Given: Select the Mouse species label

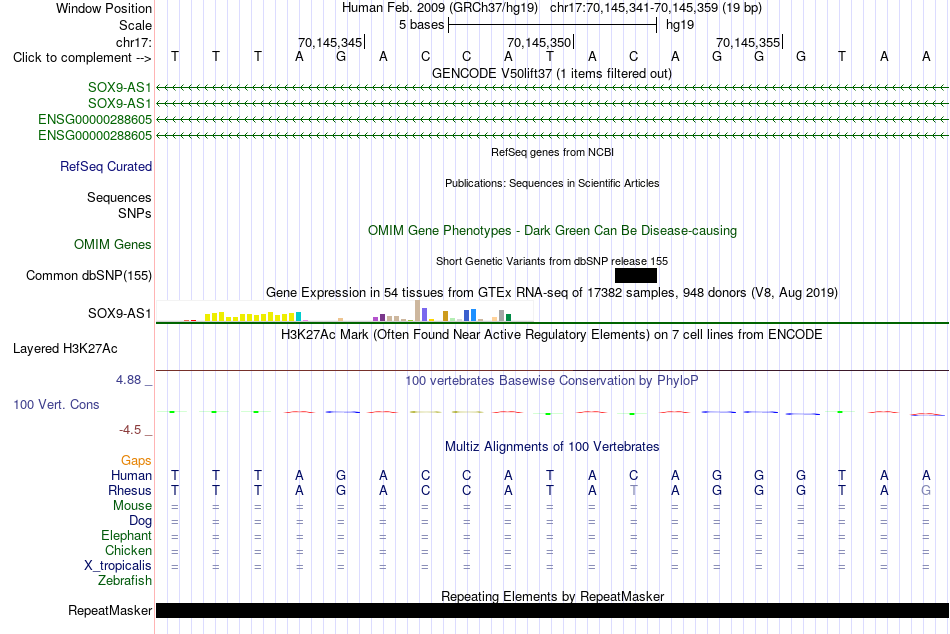Looking at the screenshot, I should point(133,506).
